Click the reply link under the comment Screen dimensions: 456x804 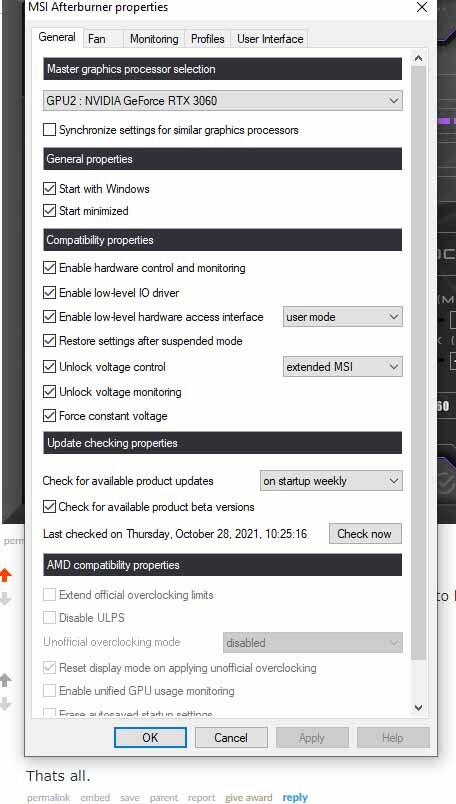(x=295, y=797)
